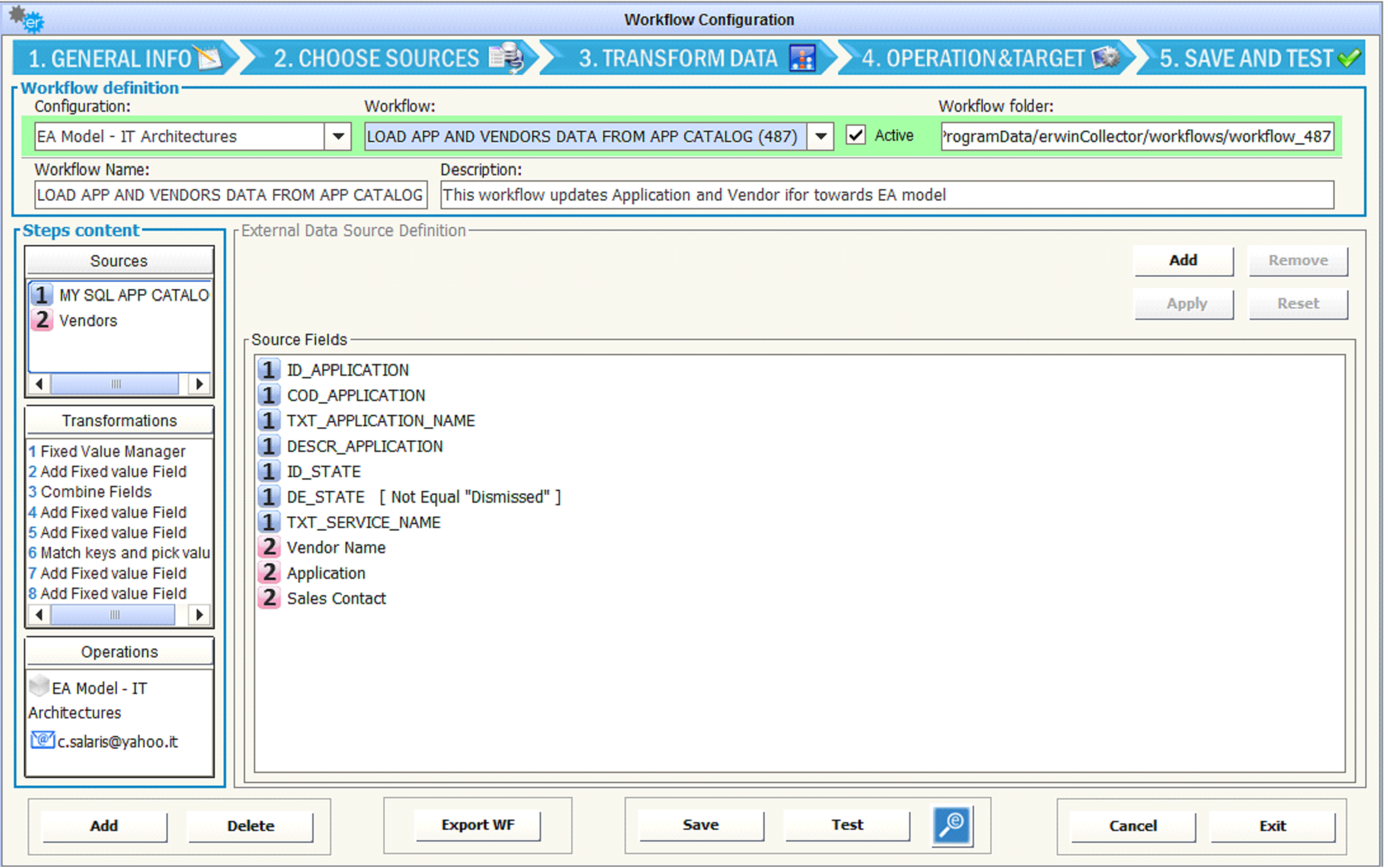The width and height of the screenshot is (1388, 868).
Task: Uncheck the Active checkbox
Action: point(855,136)
